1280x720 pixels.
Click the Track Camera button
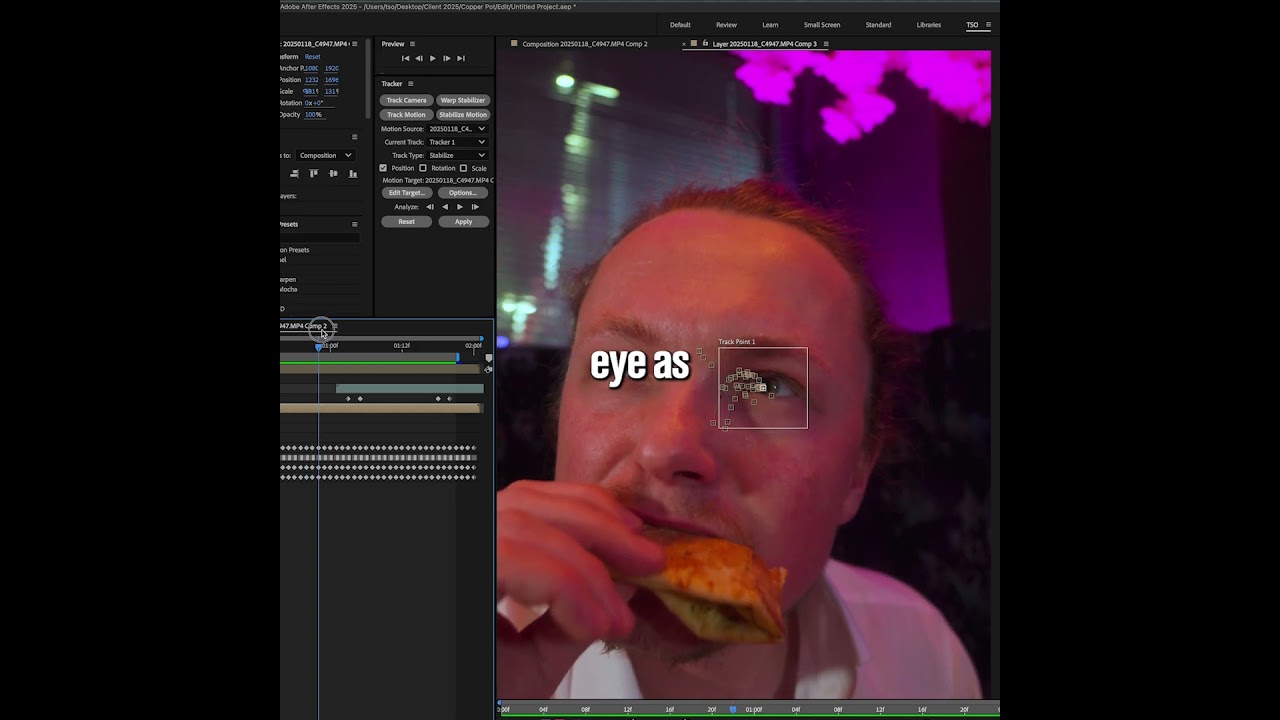pos(406,100)
